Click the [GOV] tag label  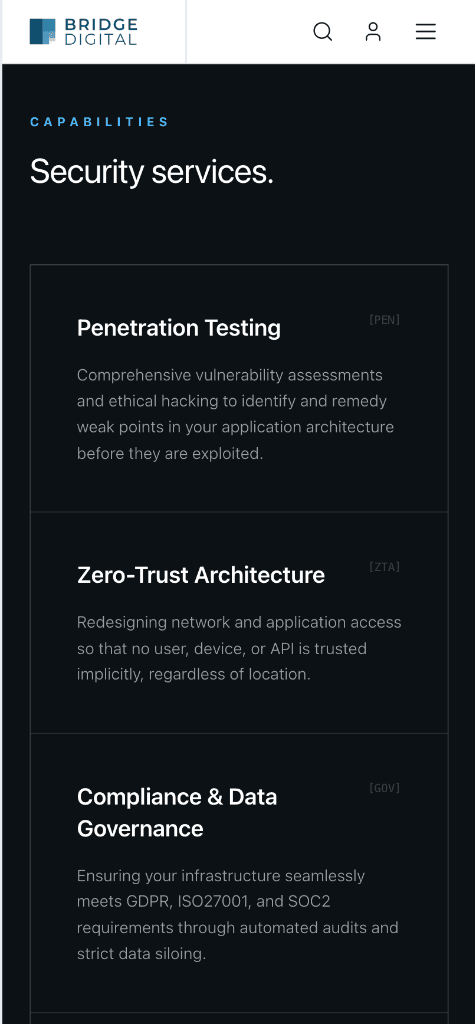pyautogui.click(x=384, y=788)
